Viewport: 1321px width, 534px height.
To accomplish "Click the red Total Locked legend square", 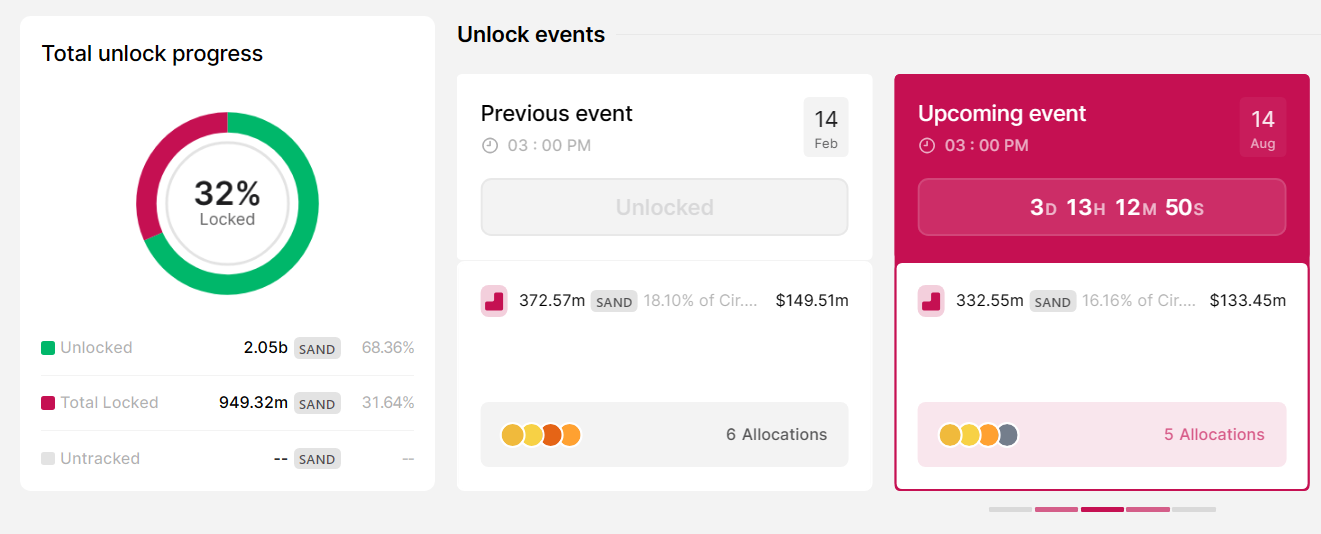I will pyautogui.click(x=48, y=403).
